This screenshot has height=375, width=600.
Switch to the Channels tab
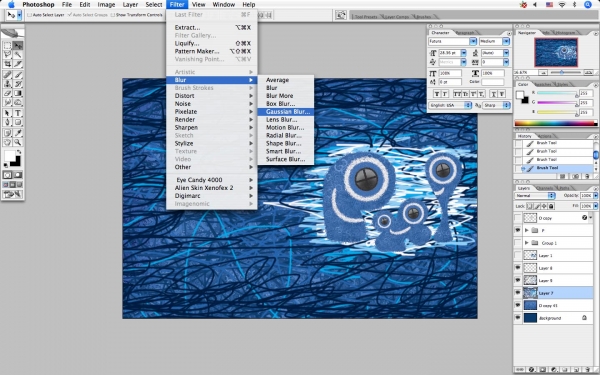point(544,188)
